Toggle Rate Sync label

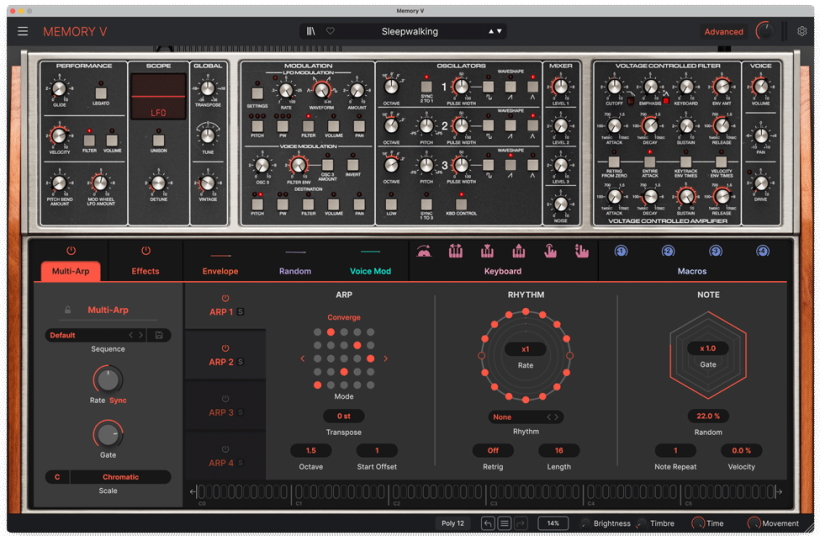pyautogui.click(x=118, y=400)
